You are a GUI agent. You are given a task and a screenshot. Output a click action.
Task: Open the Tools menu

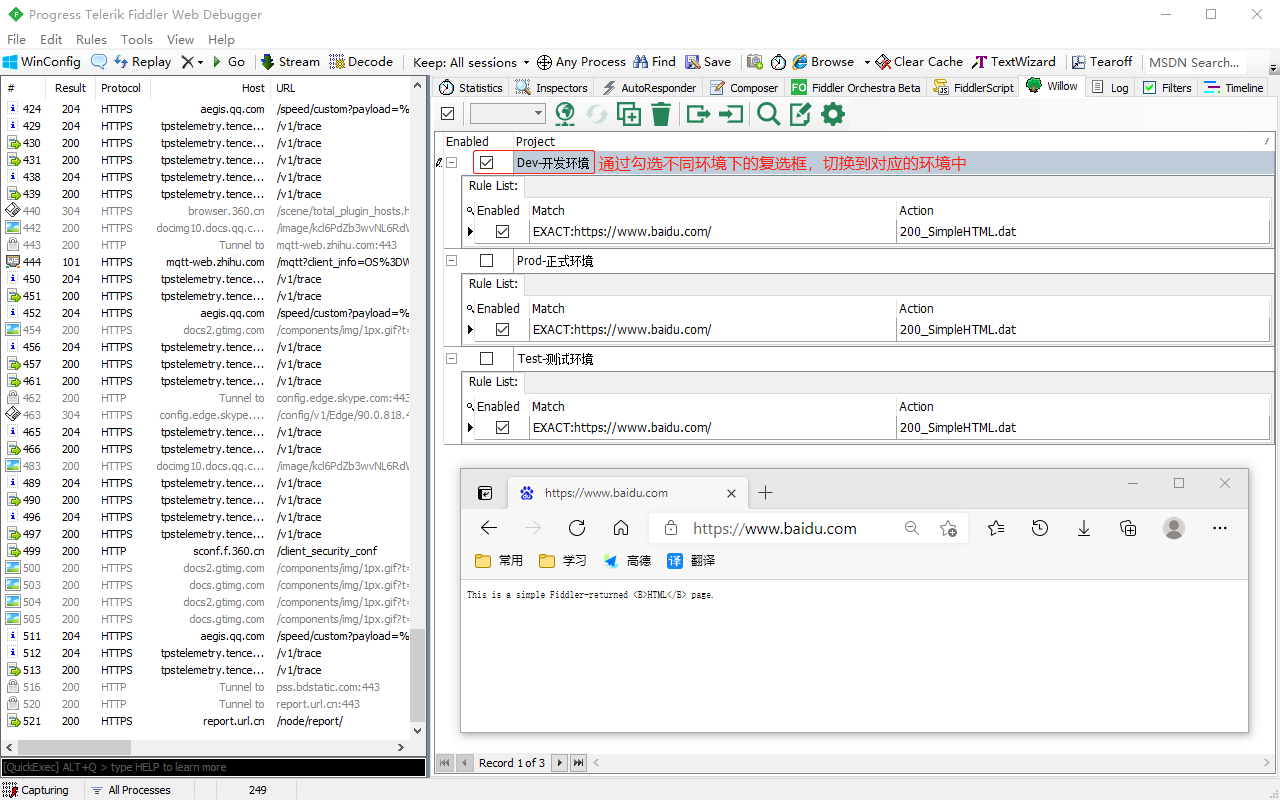pyautogui.click(x=137, y=40)
